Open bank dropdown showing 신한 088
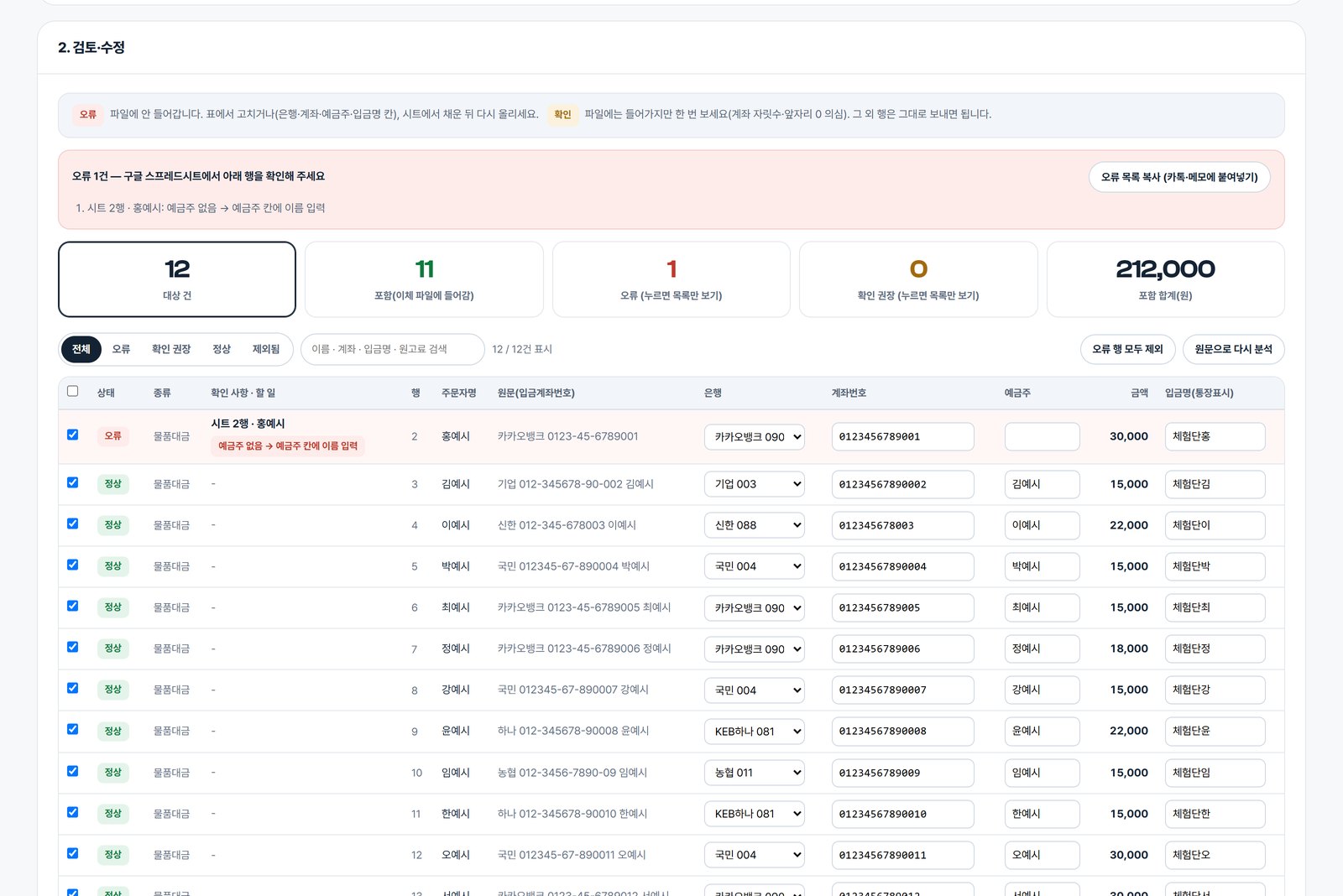Screen dimensions: 1343x896 [754, 525]
